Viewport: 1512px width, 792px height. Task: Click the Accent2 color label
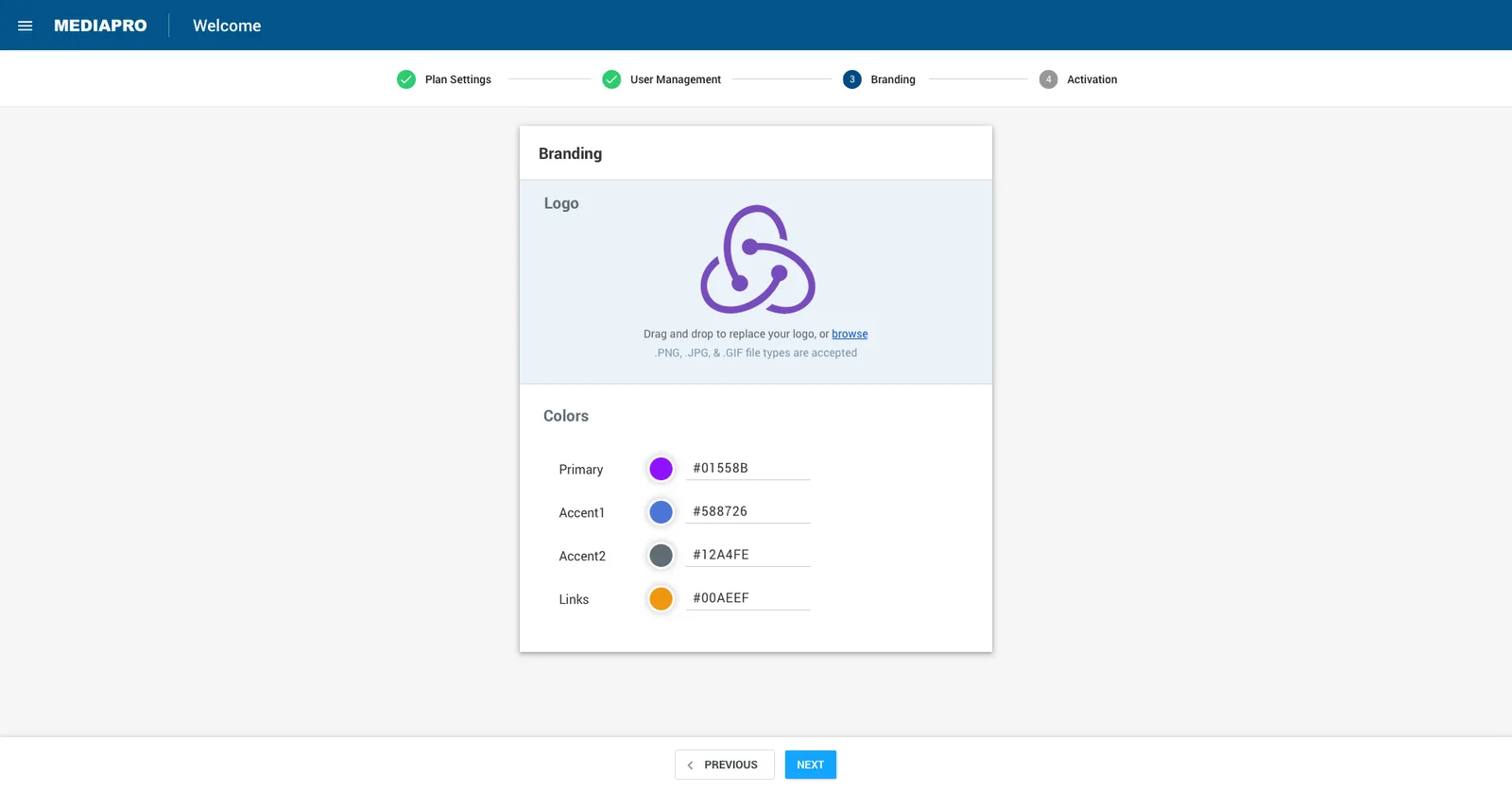[x=582, y=557]
